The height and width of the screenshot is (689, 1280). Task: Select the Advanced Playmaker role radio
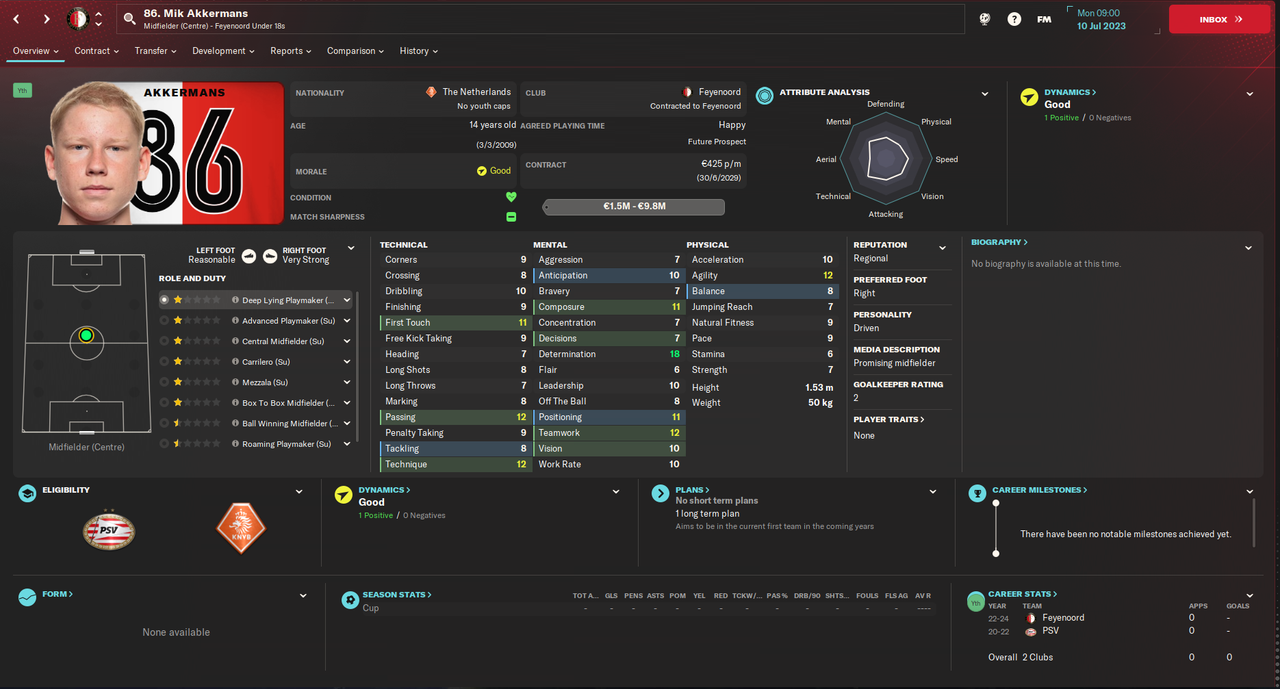[165, 320]
